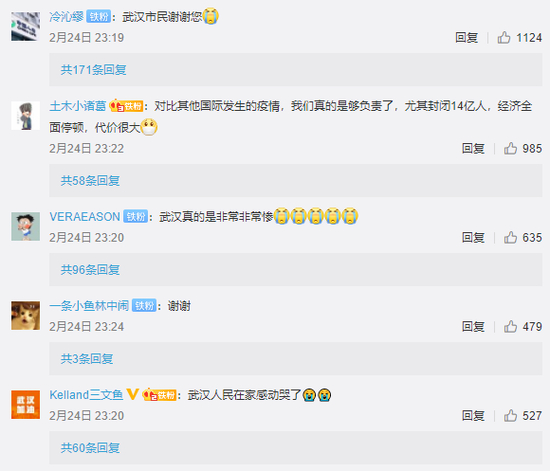Expand 共171条回复 replies
This screenshot has height=471, width=550.
click(x=93, y=70)
